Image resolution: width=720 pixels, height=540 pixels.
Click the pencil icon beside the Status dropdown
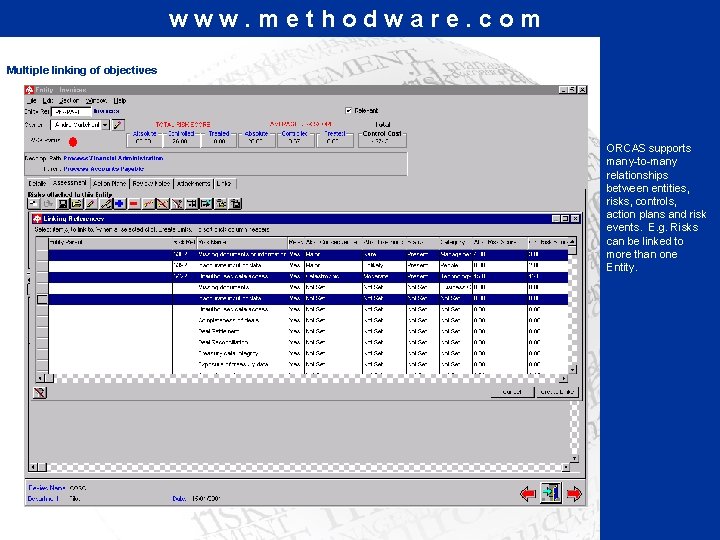[118, 124]
